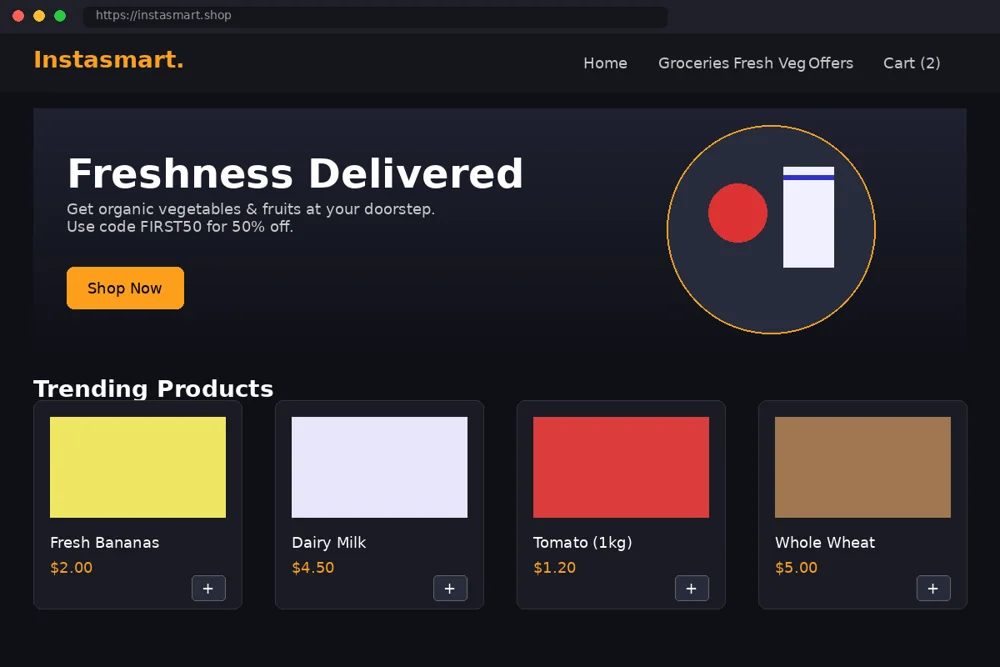Select the Dairy Milk product name
The image size is (1000, 667).
click(x=329, y=543)
